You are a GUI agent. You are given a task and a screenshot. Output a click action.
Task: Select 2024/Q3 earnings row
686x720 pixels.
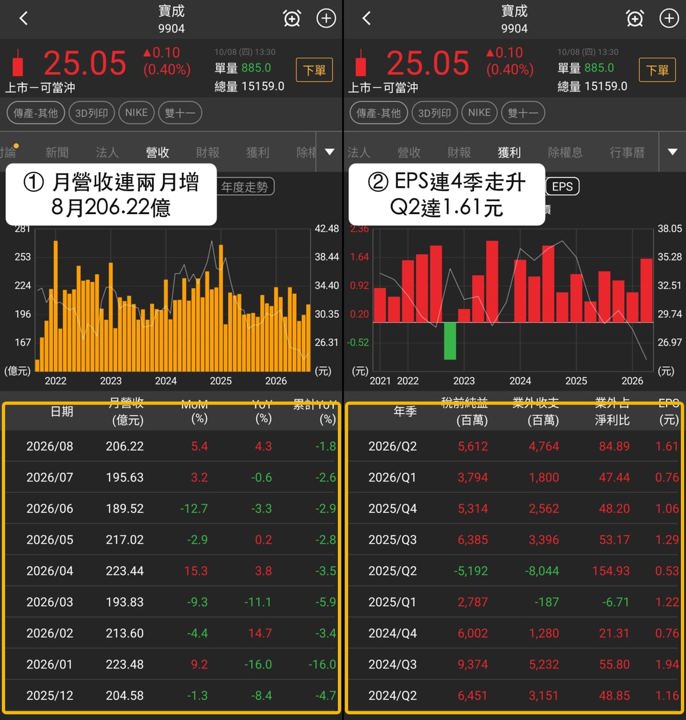click(x=514, y=664)
